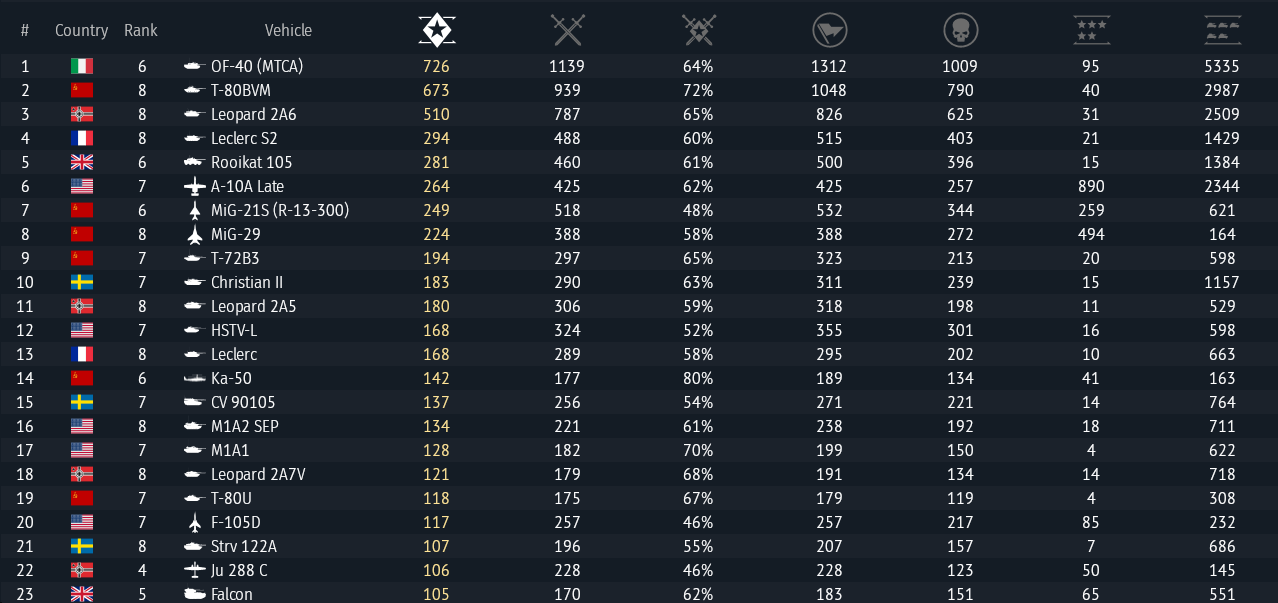Image resolution: width=1278 pixels, height=603 pixels.
Task: Open the OF-40 (MTCA) vehicle entry
Action: tap(257, 66)
